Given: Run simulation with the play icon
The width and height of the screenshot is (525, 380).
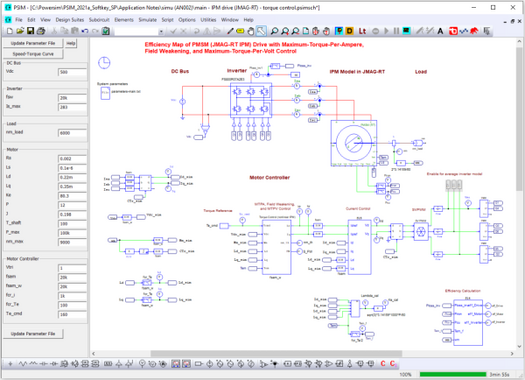Looking at the screenshot, I should coord(386,31).
